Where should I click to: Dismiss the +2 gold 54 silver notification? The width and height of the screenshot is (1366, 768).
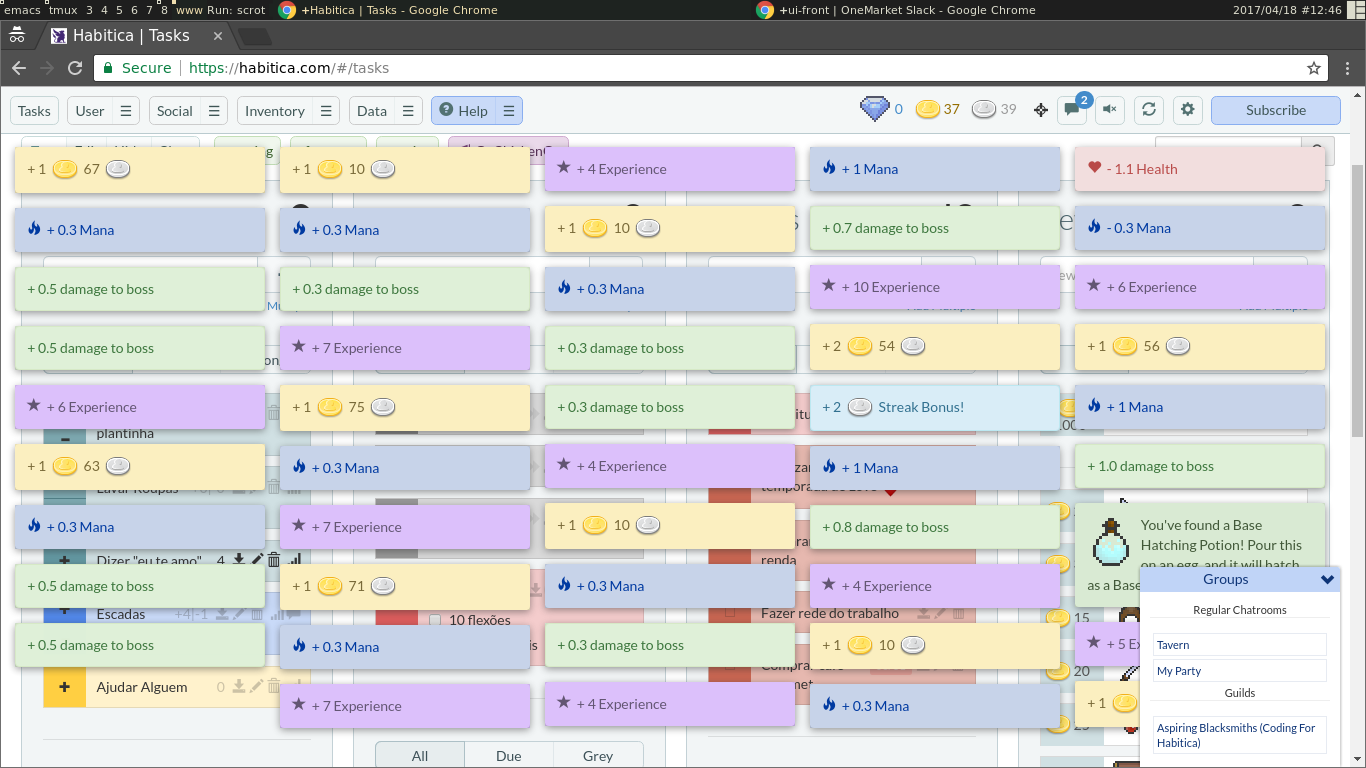coord(934,346)
